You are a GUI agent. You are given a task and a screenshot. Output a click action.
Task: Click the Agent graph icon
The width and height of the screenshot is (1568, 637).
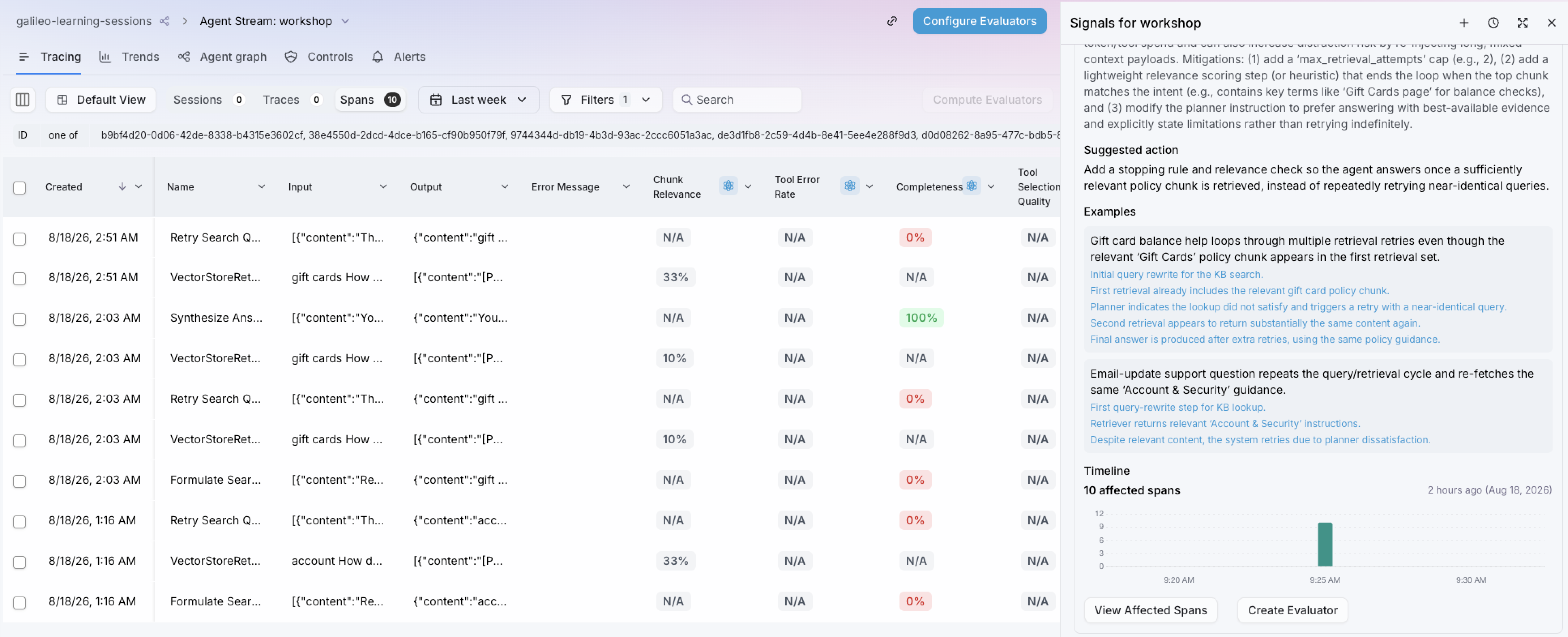pos(184,57)
